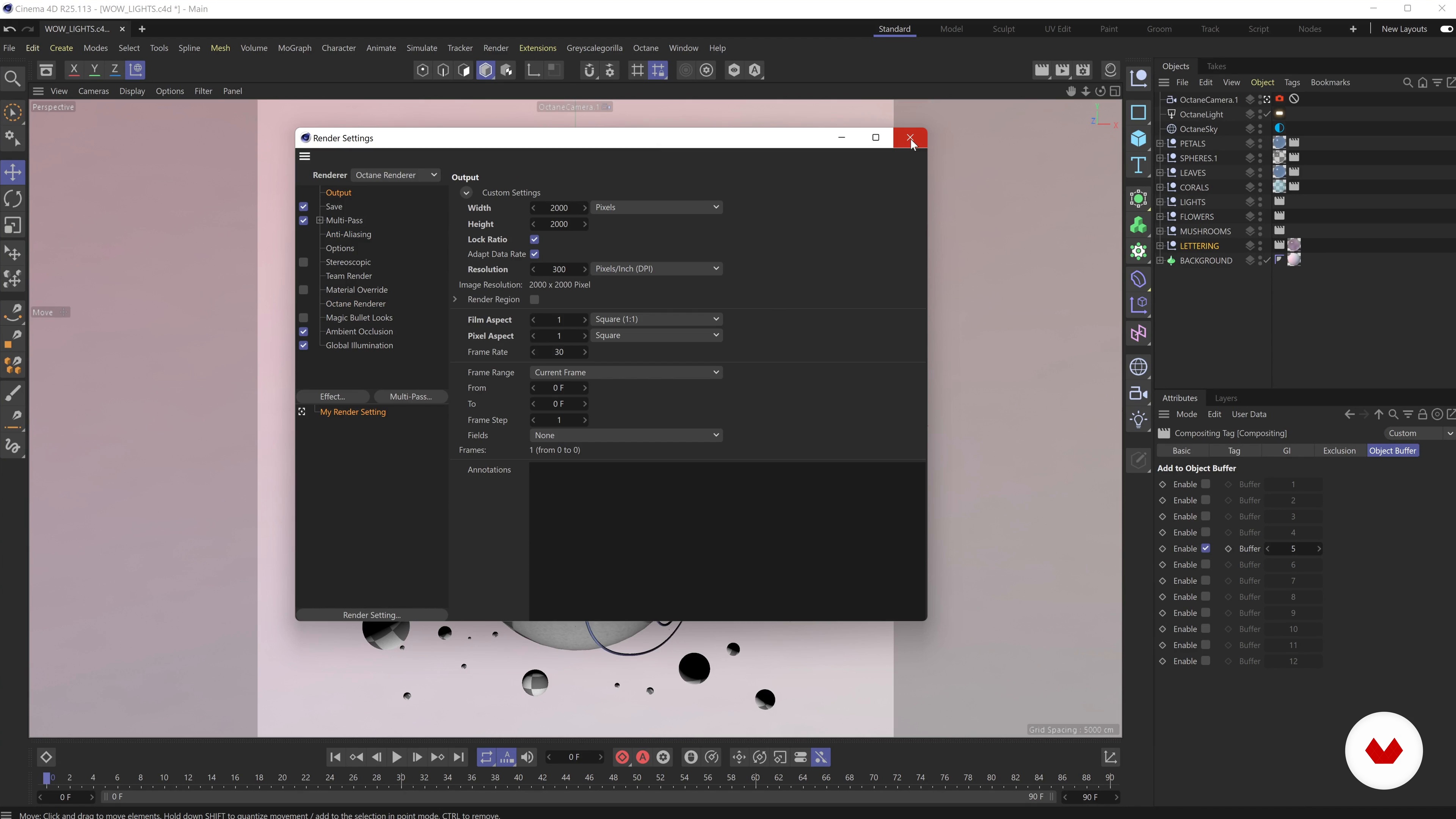This screenshot has height=819, width=1456.
Task: Open the Exclusion tab in Attributes
Action: (x=1339, y=451)
